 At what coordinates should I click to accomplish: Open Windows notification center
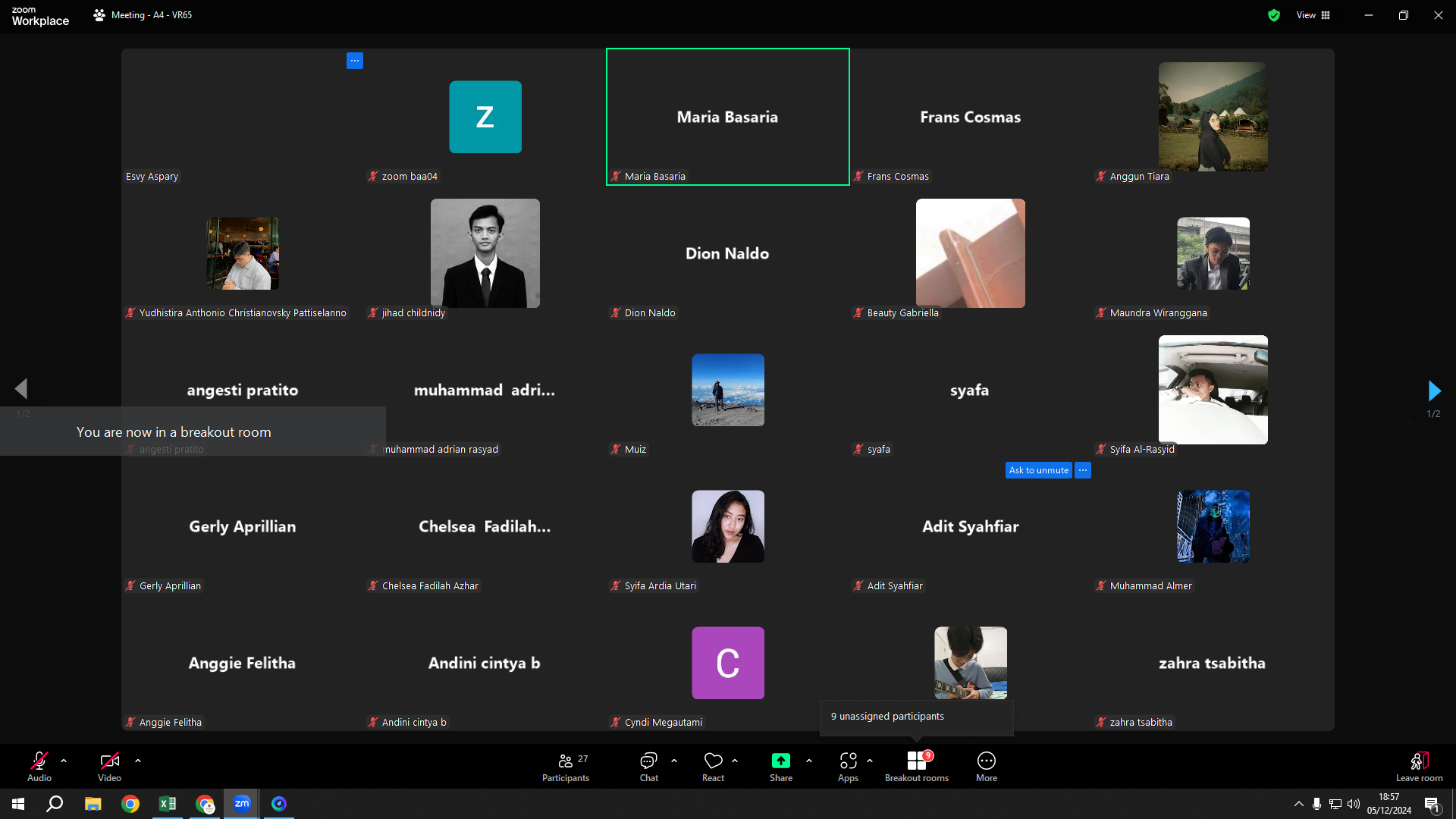point(1432,804)
